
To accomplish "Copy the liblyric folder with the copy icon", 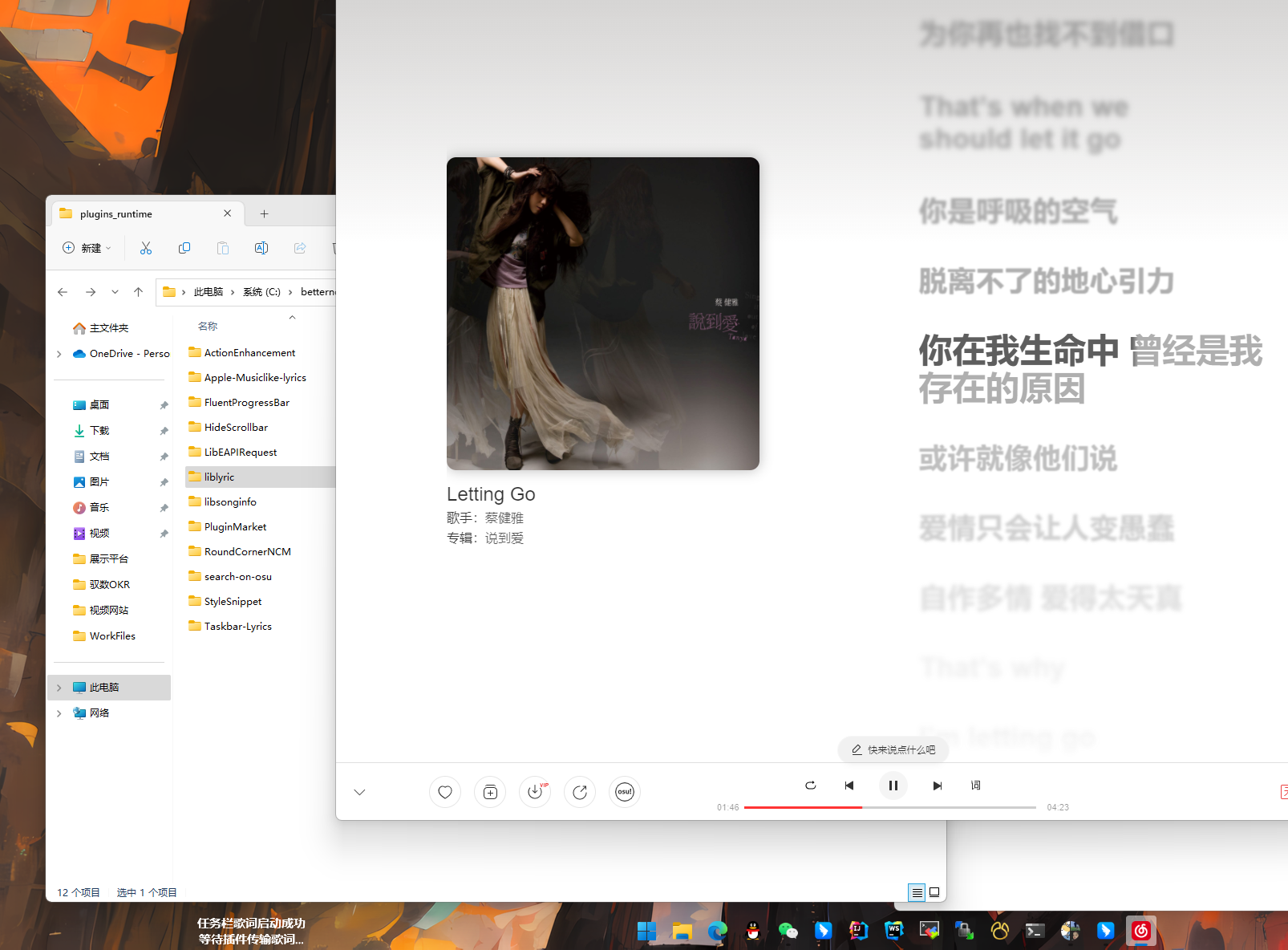I will (x=184, y=248).
